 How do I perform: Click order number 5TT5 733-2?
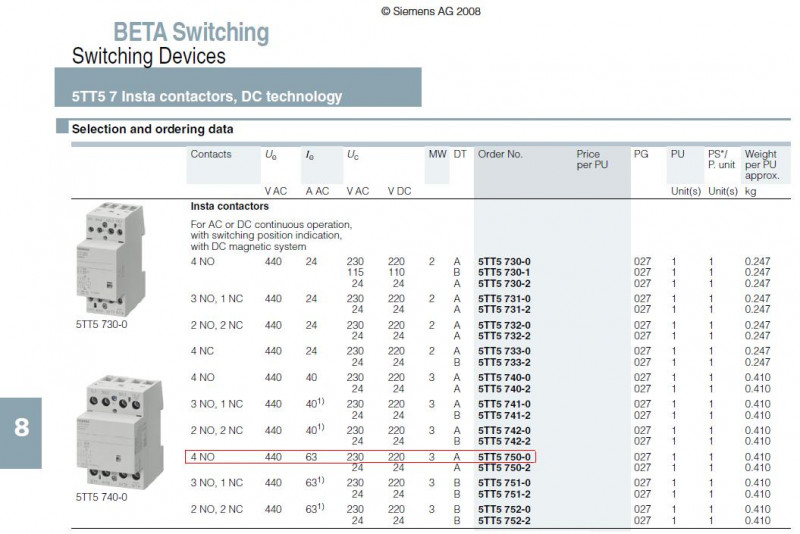pyautogui.click(x=504, y=363)
